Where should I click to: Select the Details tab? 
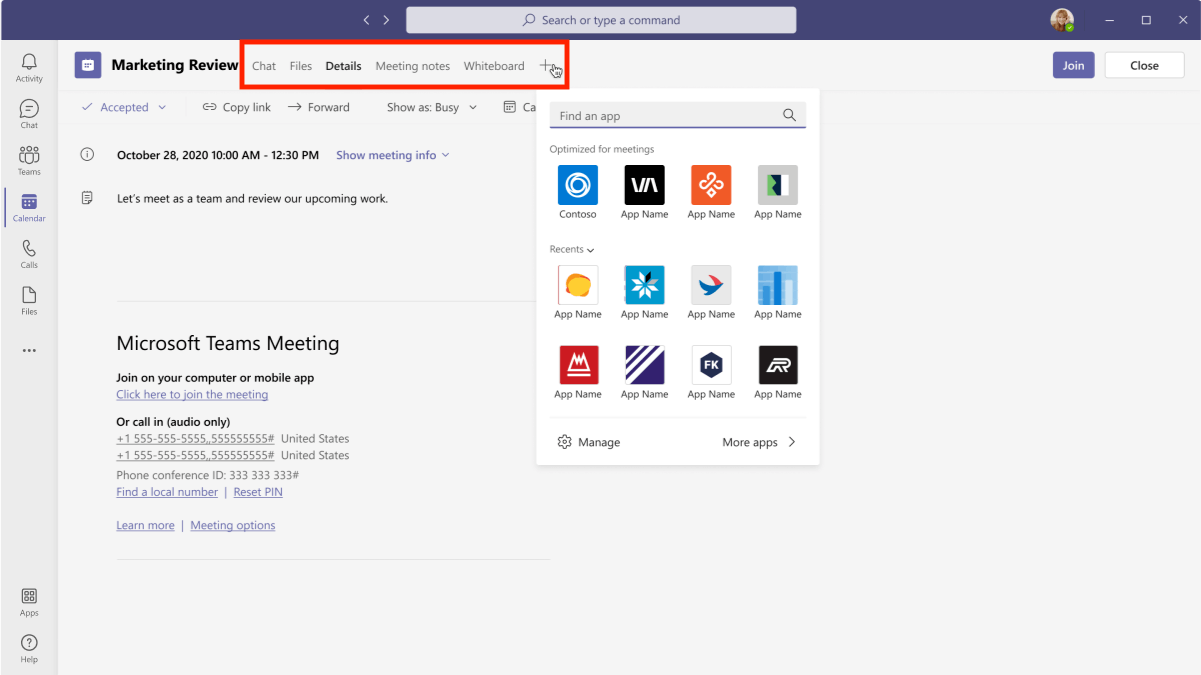[x=343, y=66]
